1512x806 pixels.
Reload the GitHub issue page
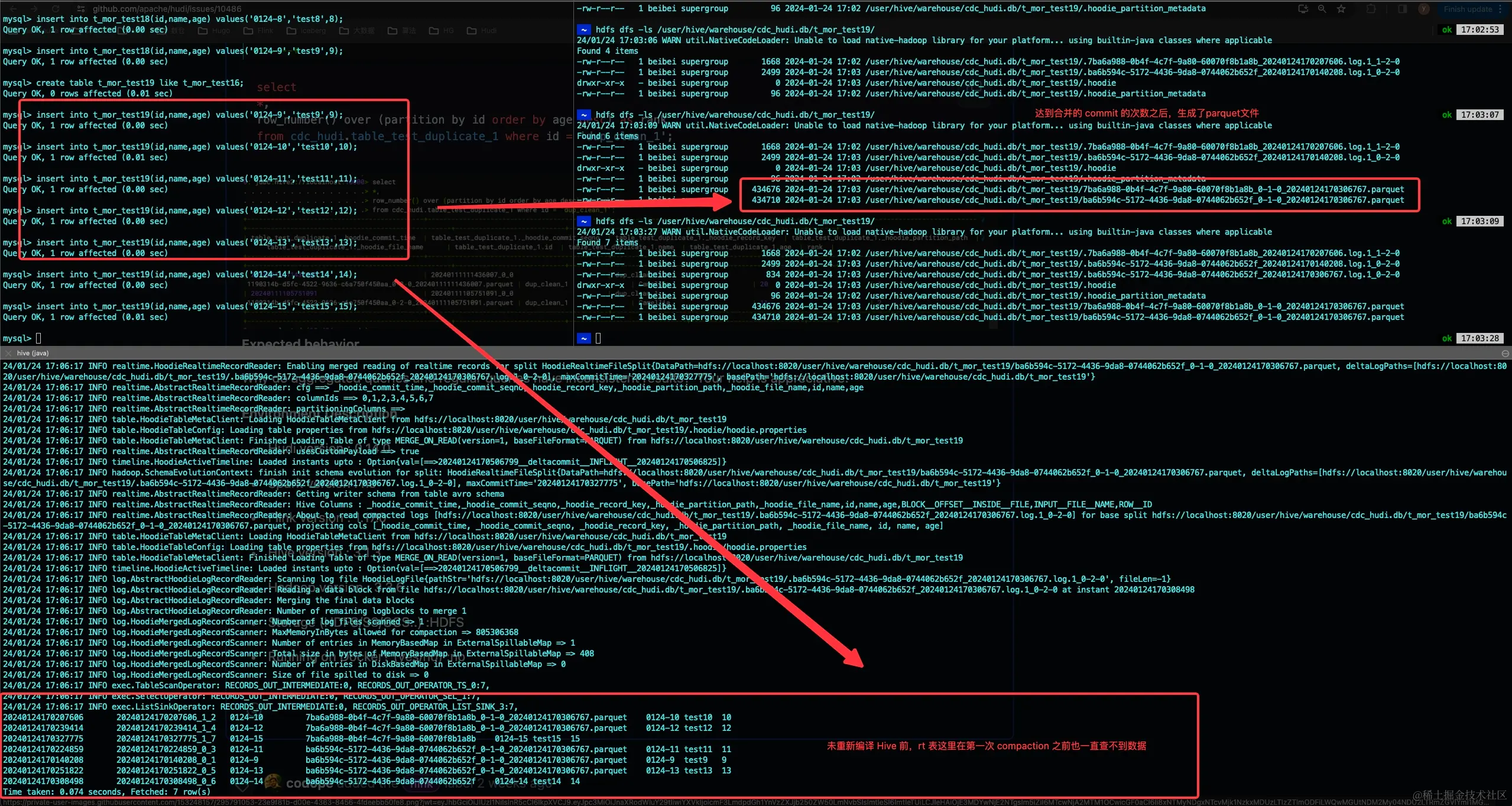click(x=56, y=9)
